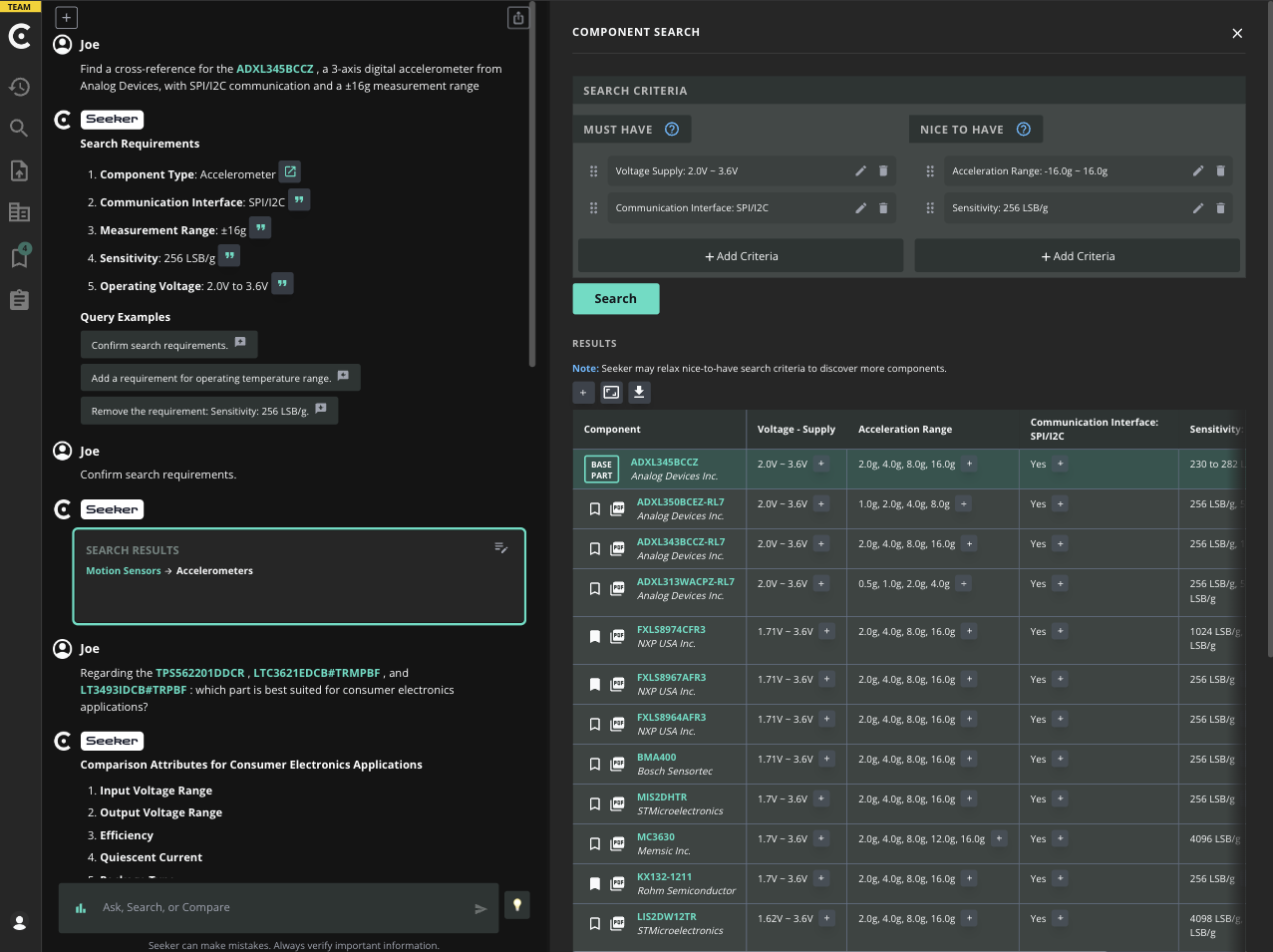Delete the Acceleration Range criterion

1220,170
